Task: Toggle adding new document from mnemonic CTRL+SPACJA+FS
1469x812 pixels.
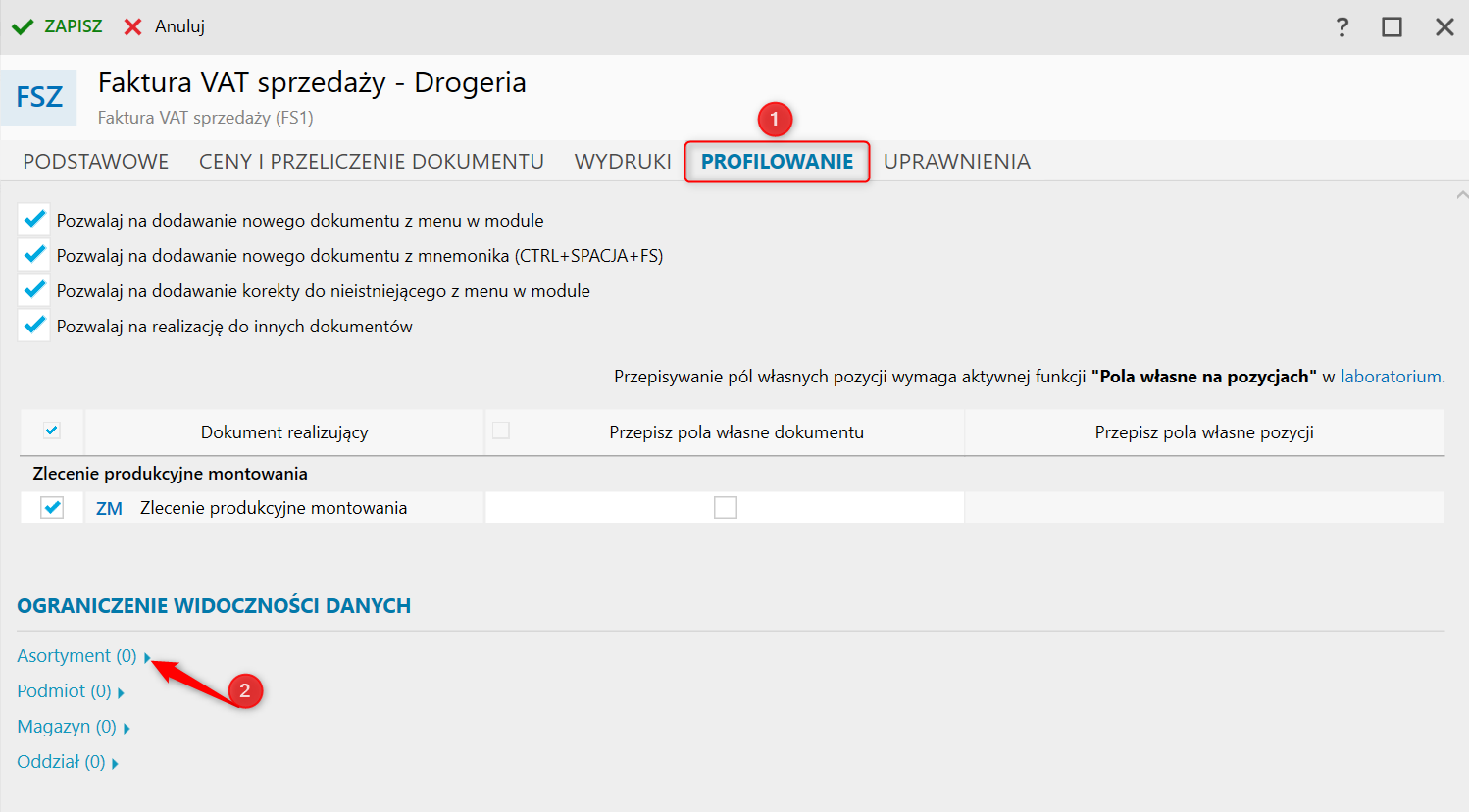Action: point(34,255)
